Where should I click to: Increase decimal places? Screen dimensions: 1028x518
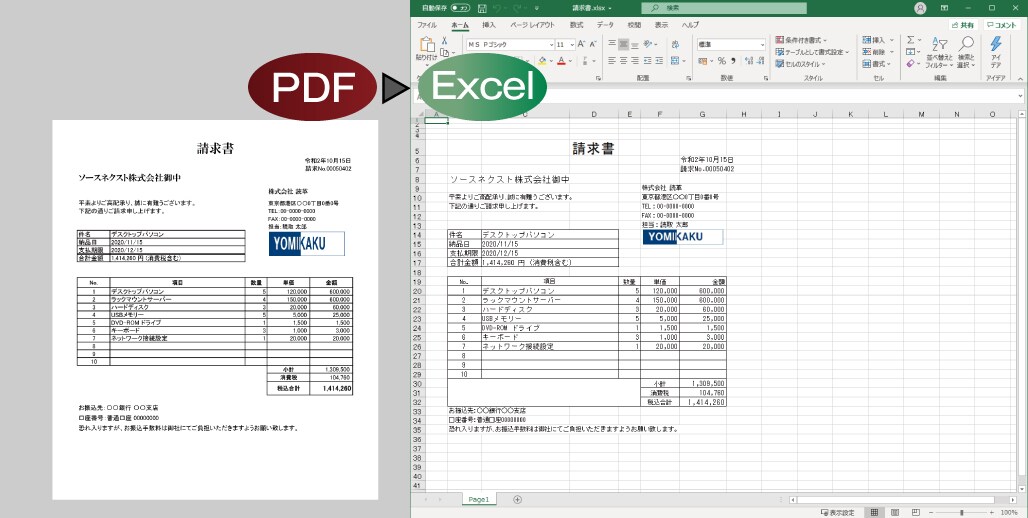point(748,60)
